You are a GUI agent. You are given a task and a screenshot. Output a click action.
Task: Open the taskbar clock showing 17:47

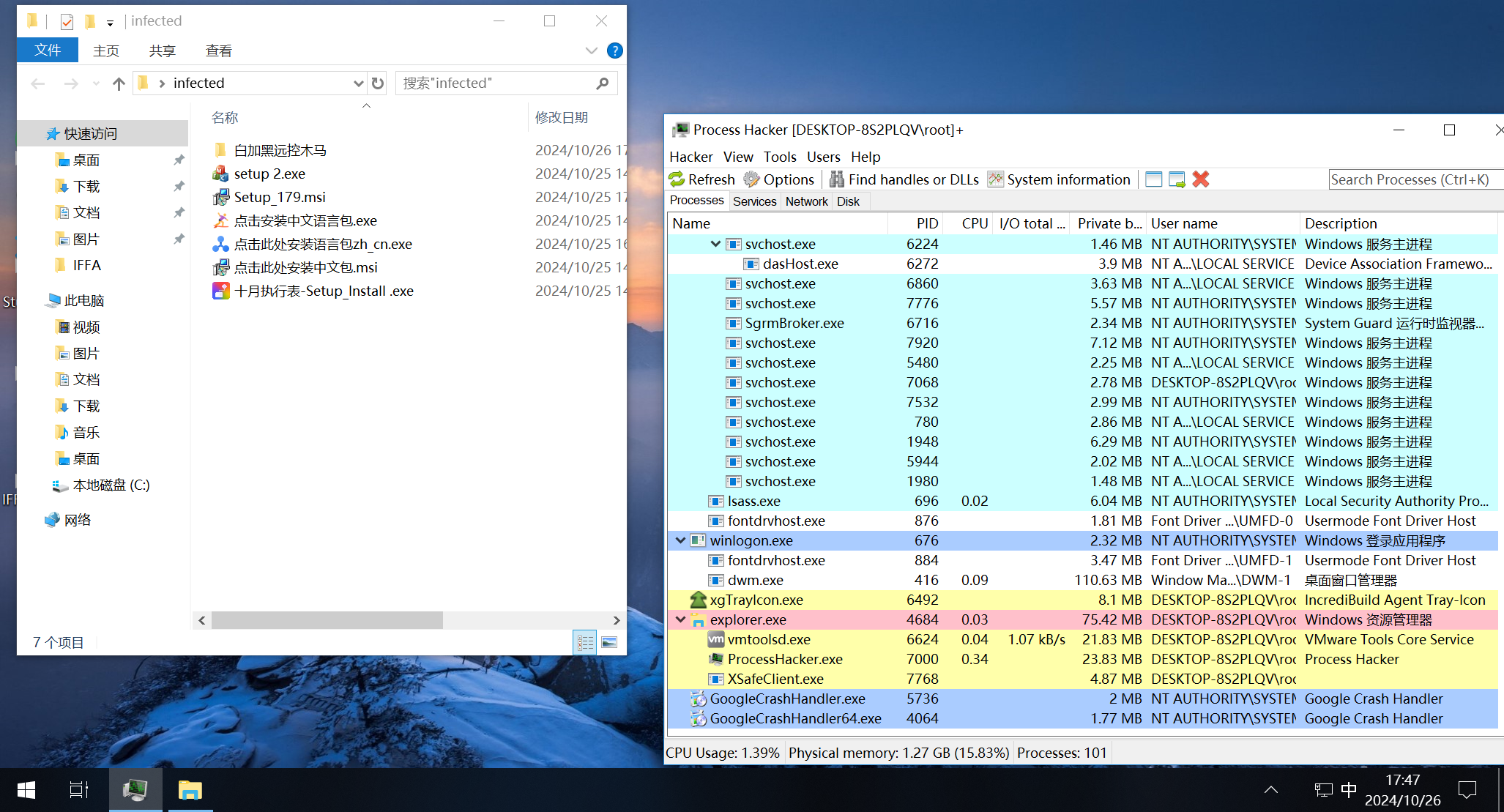click(x=1402, y=790)
